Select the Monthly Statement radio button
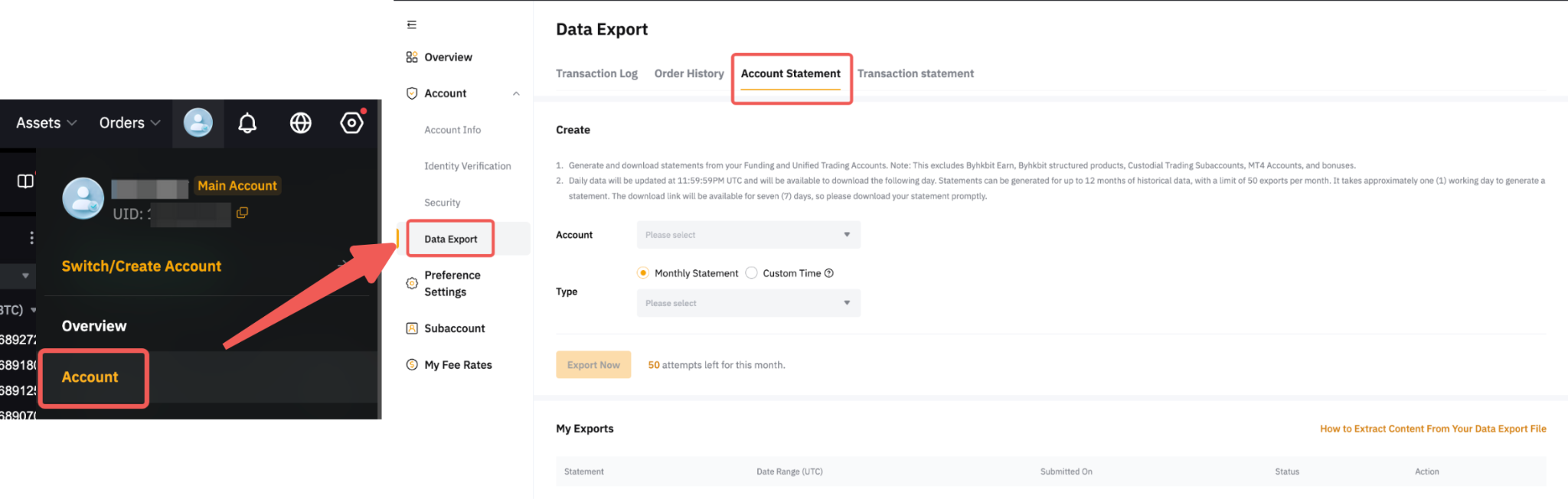Viewport: 1568px width, 499px height. pos(643,273)
